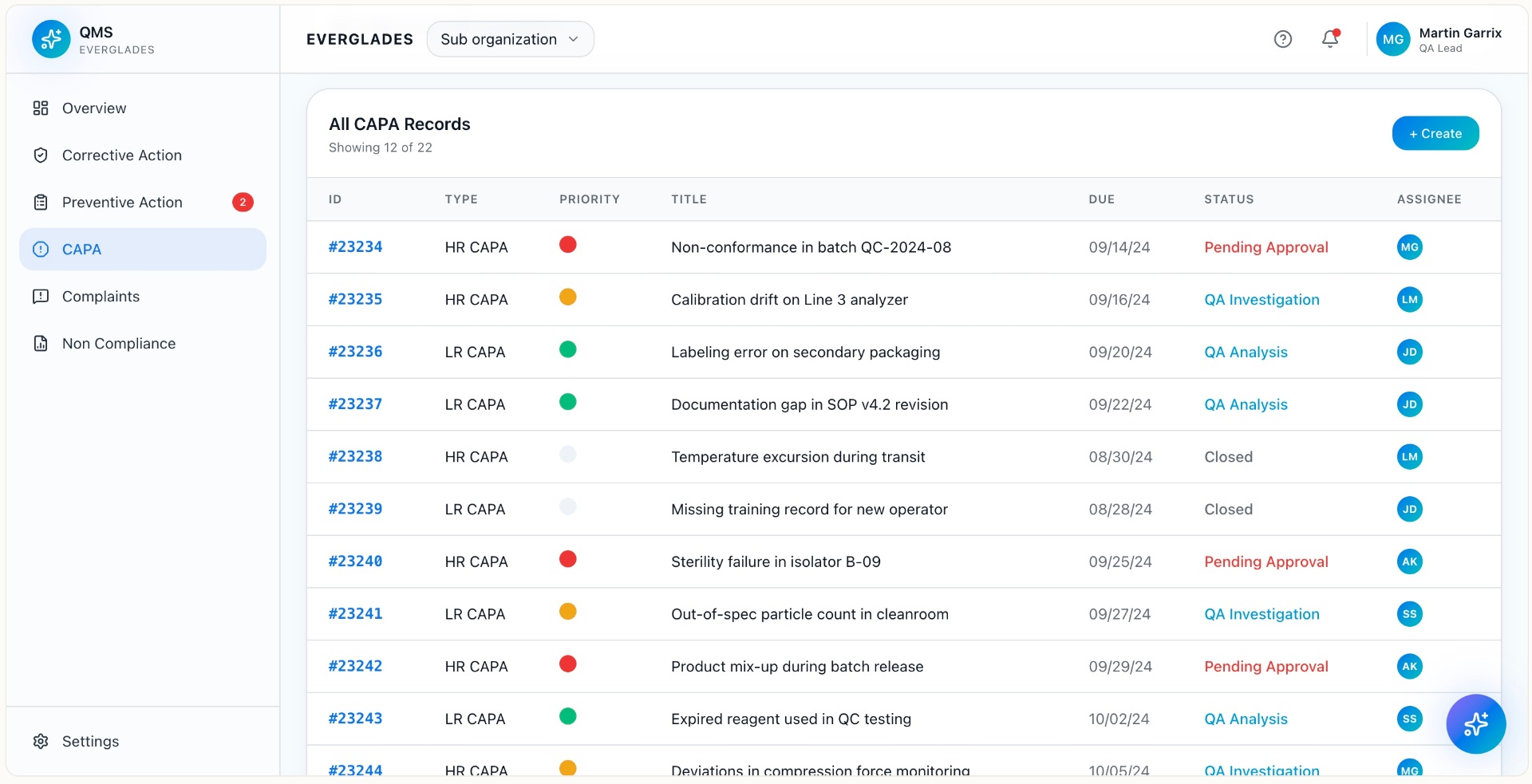Open the notifications bell icon

click(x=1330, y=39)
